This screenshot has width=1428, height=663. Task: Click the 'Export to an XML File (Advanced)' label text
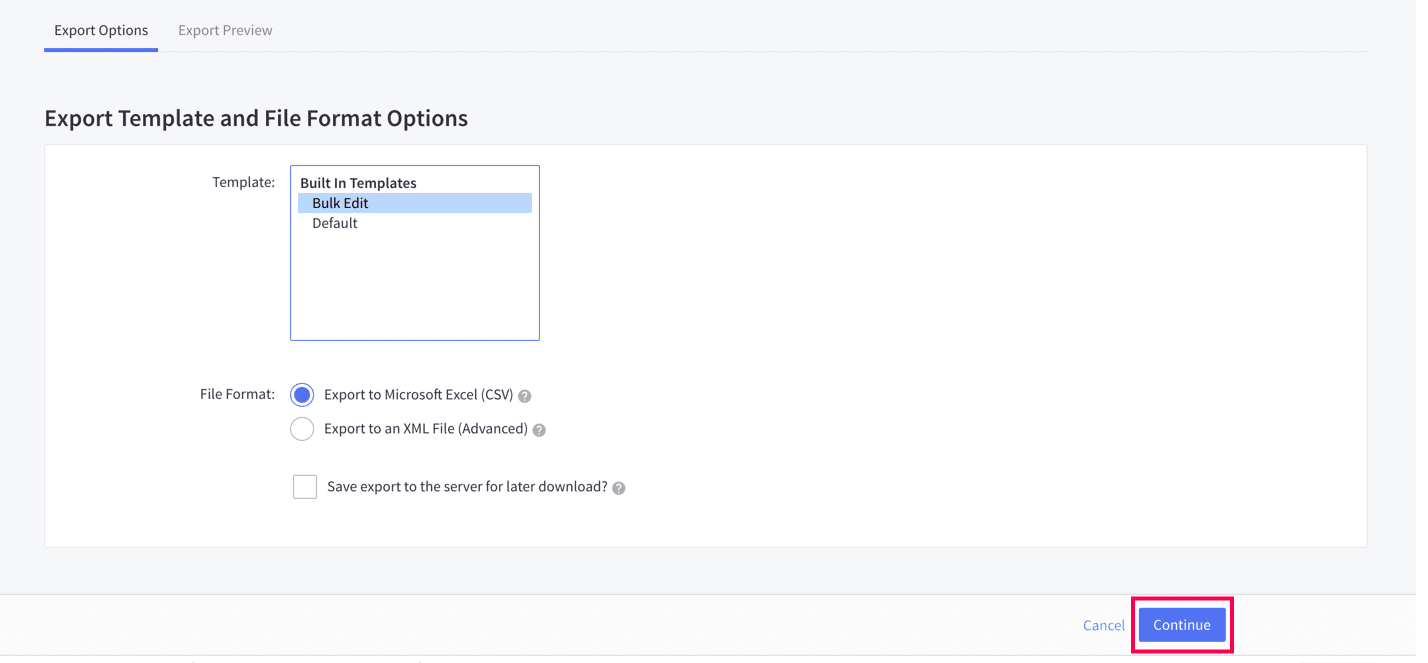point(425,429)
